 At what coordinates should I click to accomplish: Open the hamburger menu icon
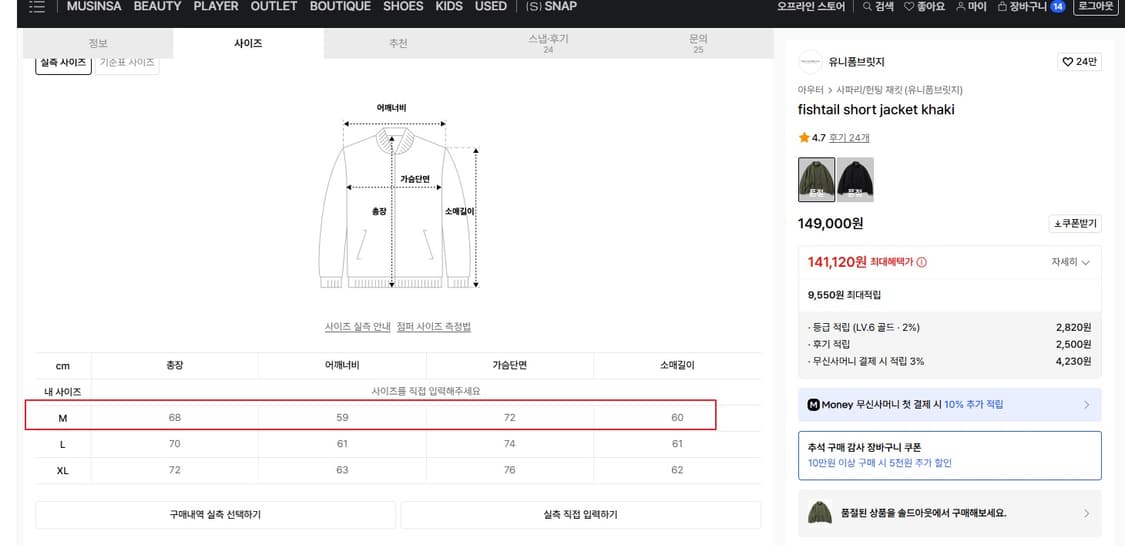(x=37, y=6)
